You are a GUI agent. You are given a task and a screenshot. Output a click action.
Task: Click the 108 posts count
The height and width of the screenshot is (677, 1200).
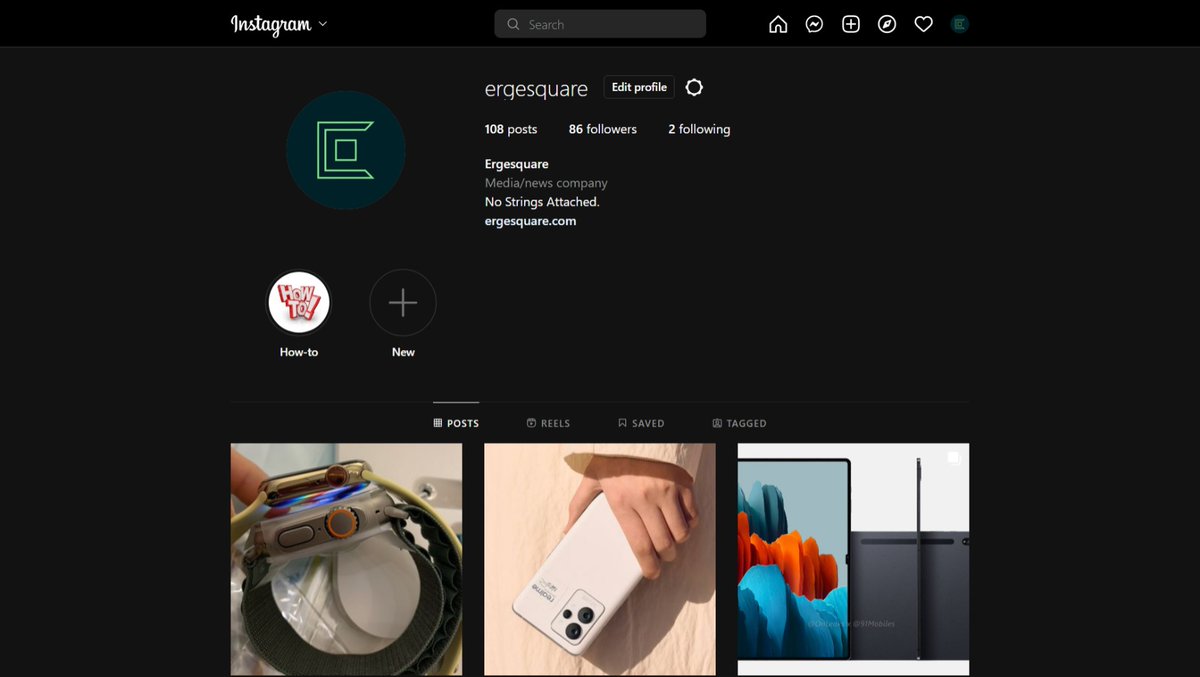pos(511,129)
